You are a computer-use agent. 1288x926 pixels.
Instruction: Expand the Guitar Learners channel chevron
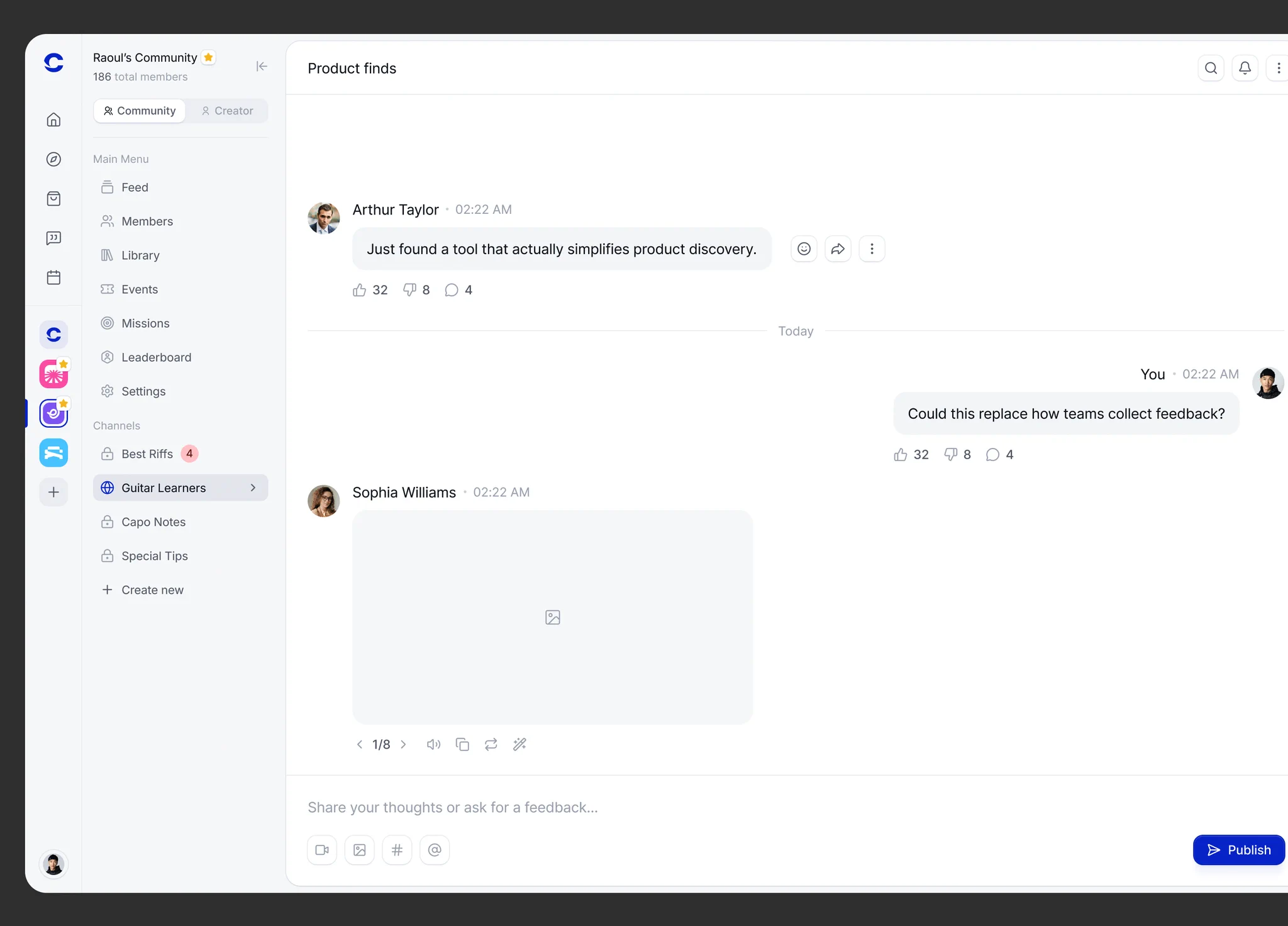click(253, 488)
